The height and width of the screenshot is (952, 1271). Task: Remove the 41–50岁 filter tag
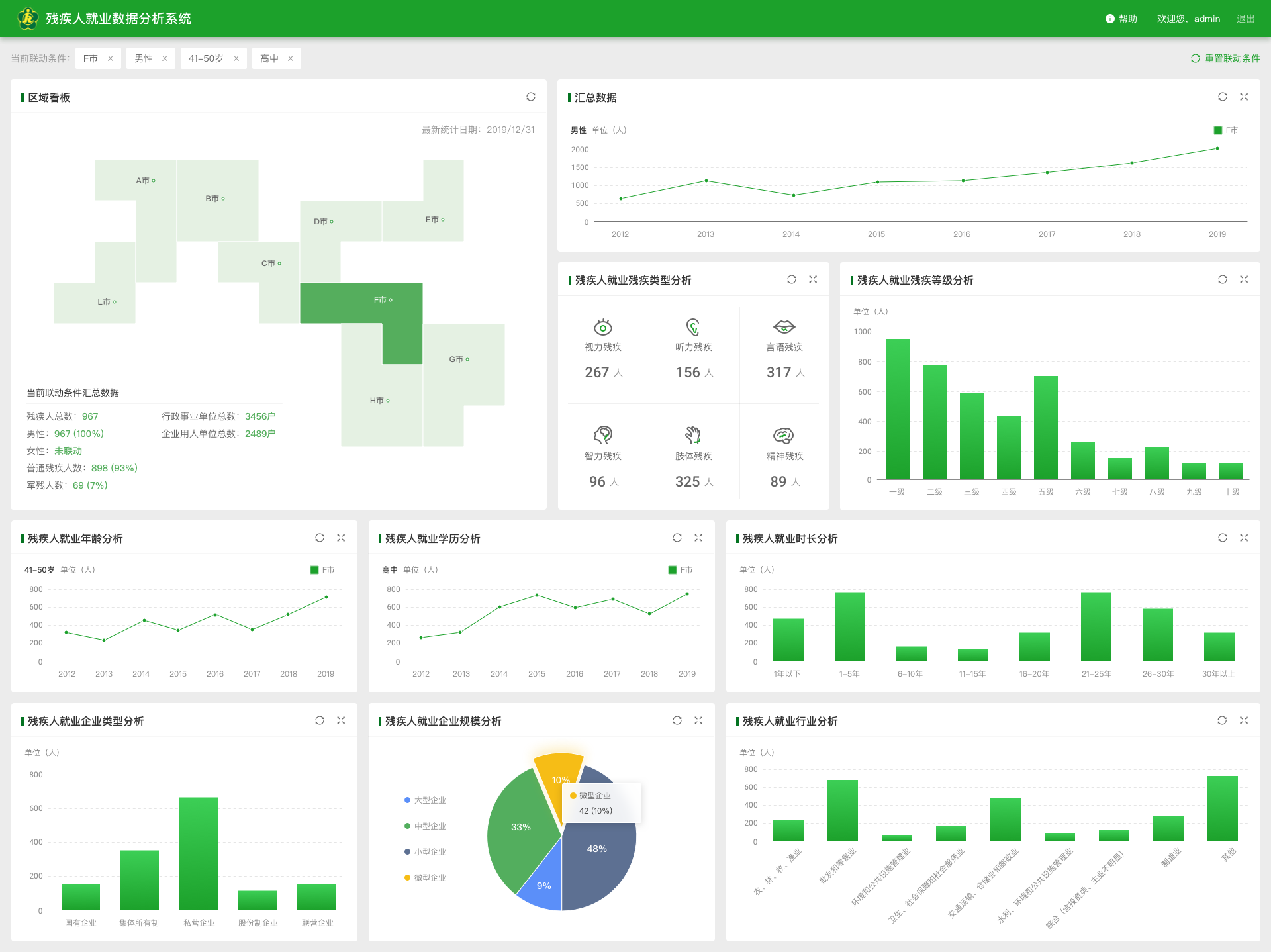[236, 58]
